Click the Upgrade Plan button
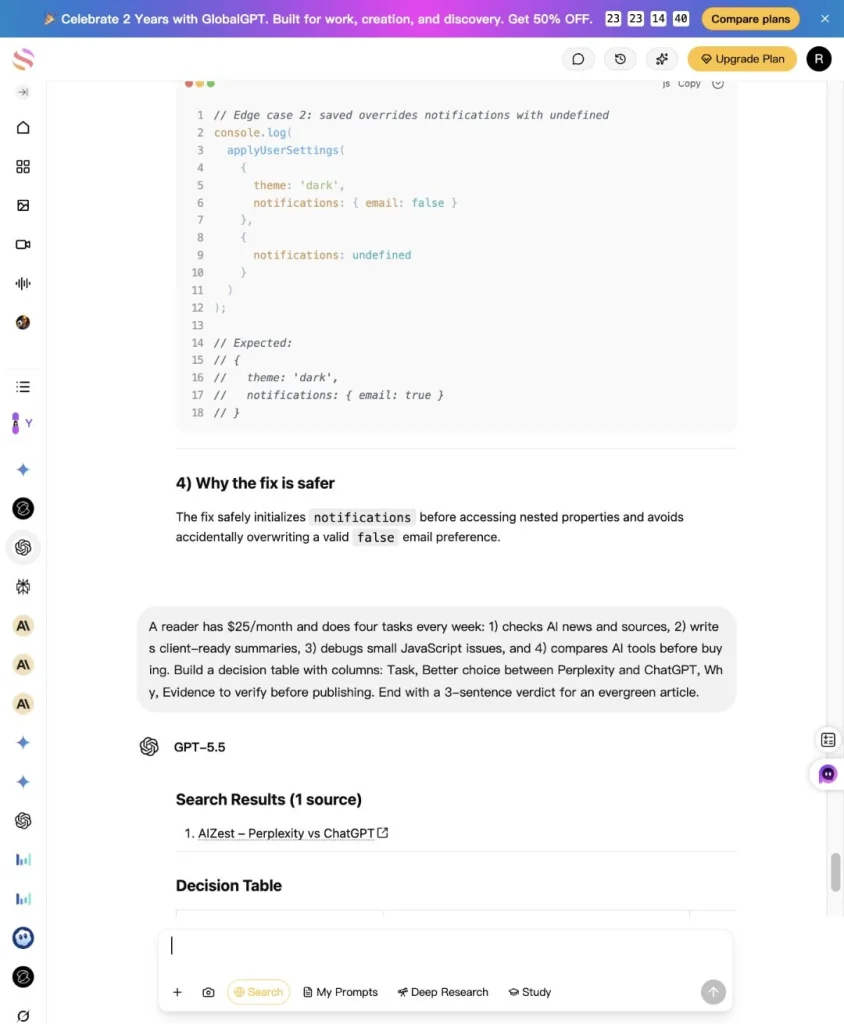844x1024 pixels. coord(742,59)
